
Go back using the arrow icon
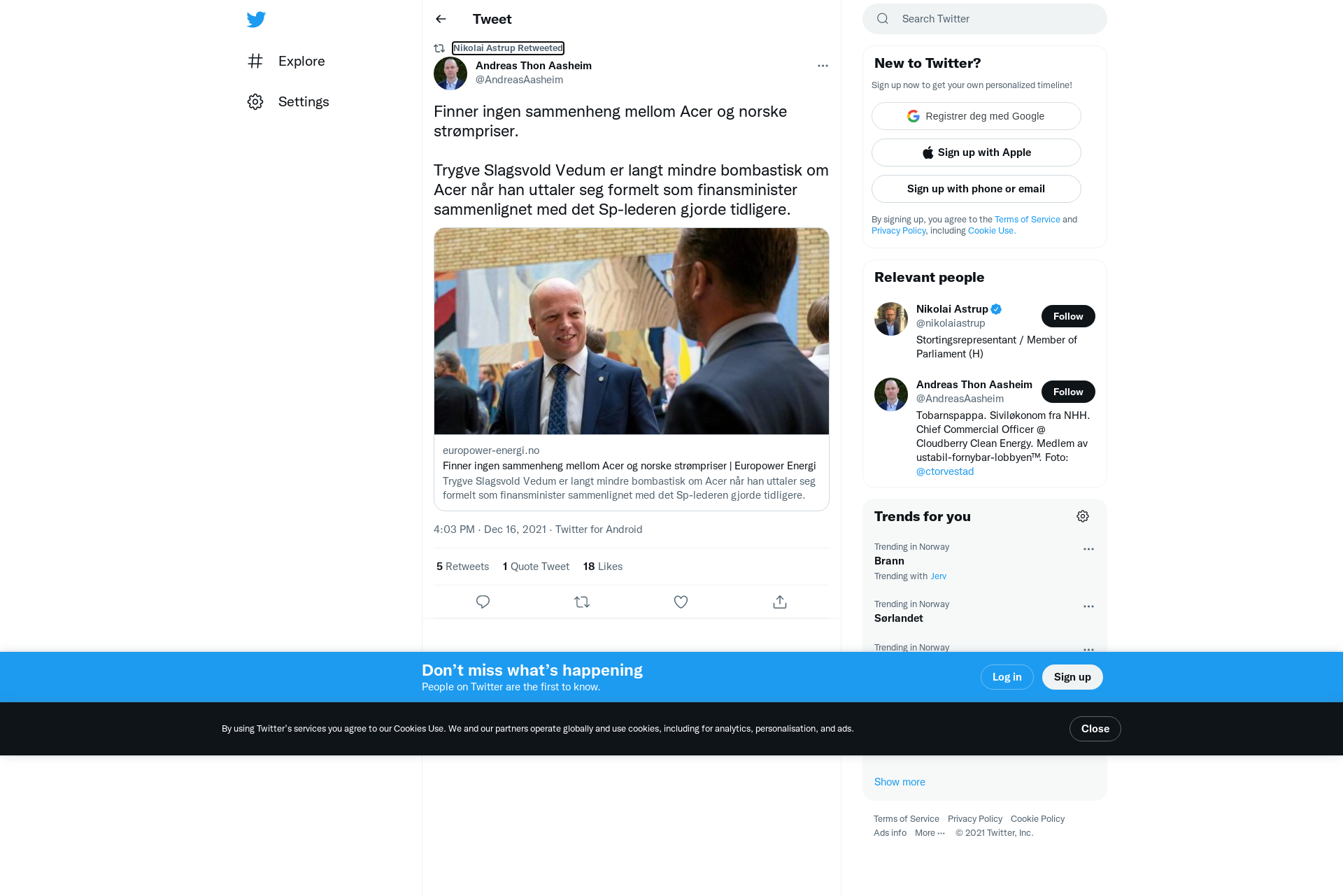click(x=441, y=19)
